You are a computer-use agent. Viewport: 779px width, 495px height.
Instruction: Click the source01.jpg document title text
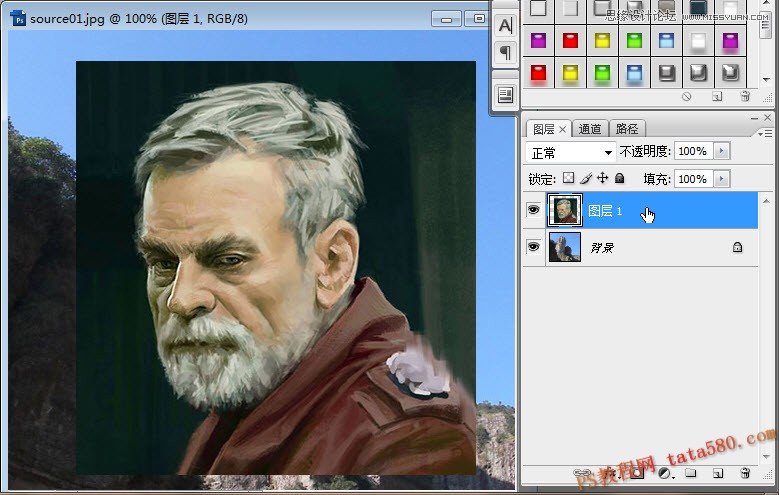139,19
